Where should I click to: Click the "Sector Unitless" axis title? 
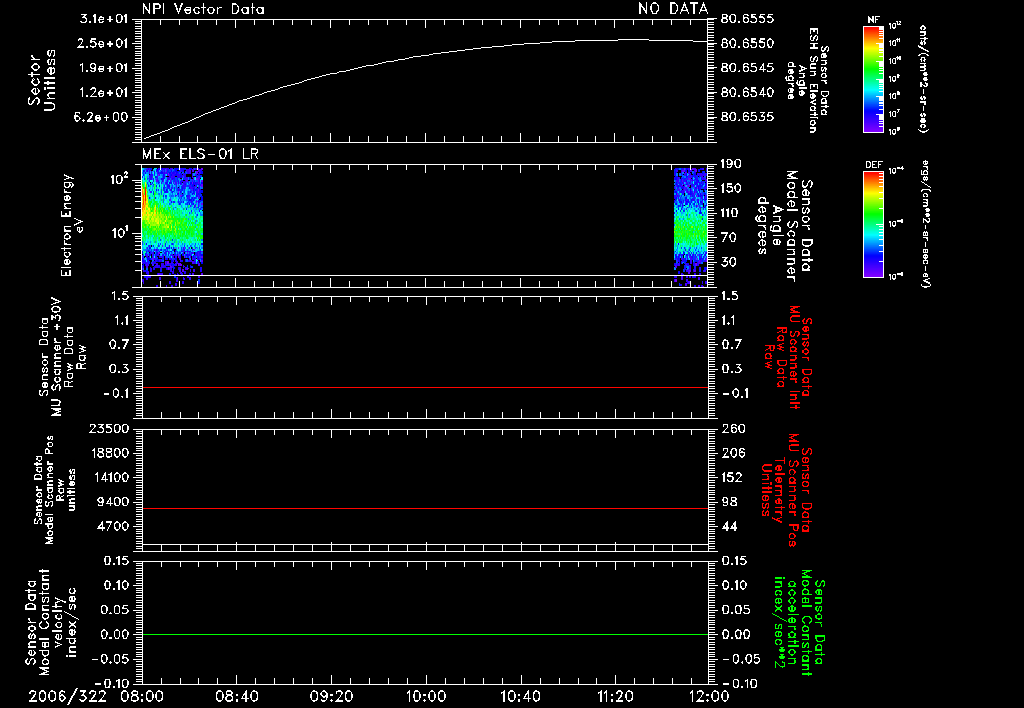click(x=42, y=80)
